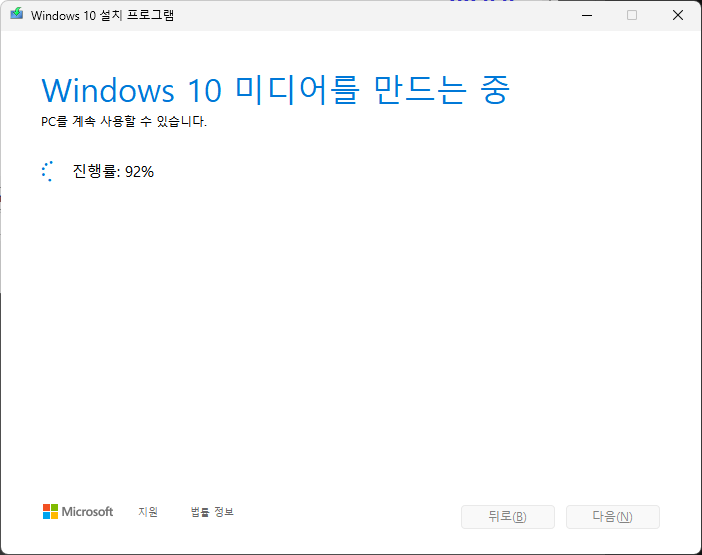Image resolution: width=702 pixels, height=555 pixels.
Task: Click the 'Windows 10 미디어를 만드는 중' heading
Action: 275,90
